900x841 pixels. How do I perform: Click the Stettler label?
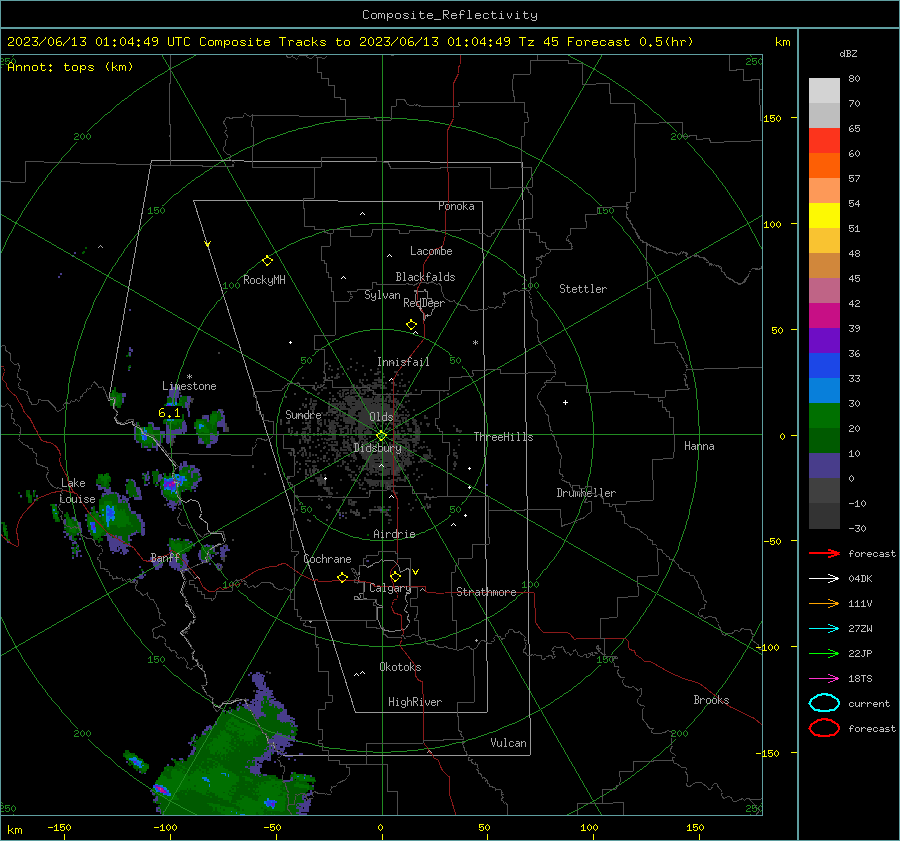[x=583, y=289]
